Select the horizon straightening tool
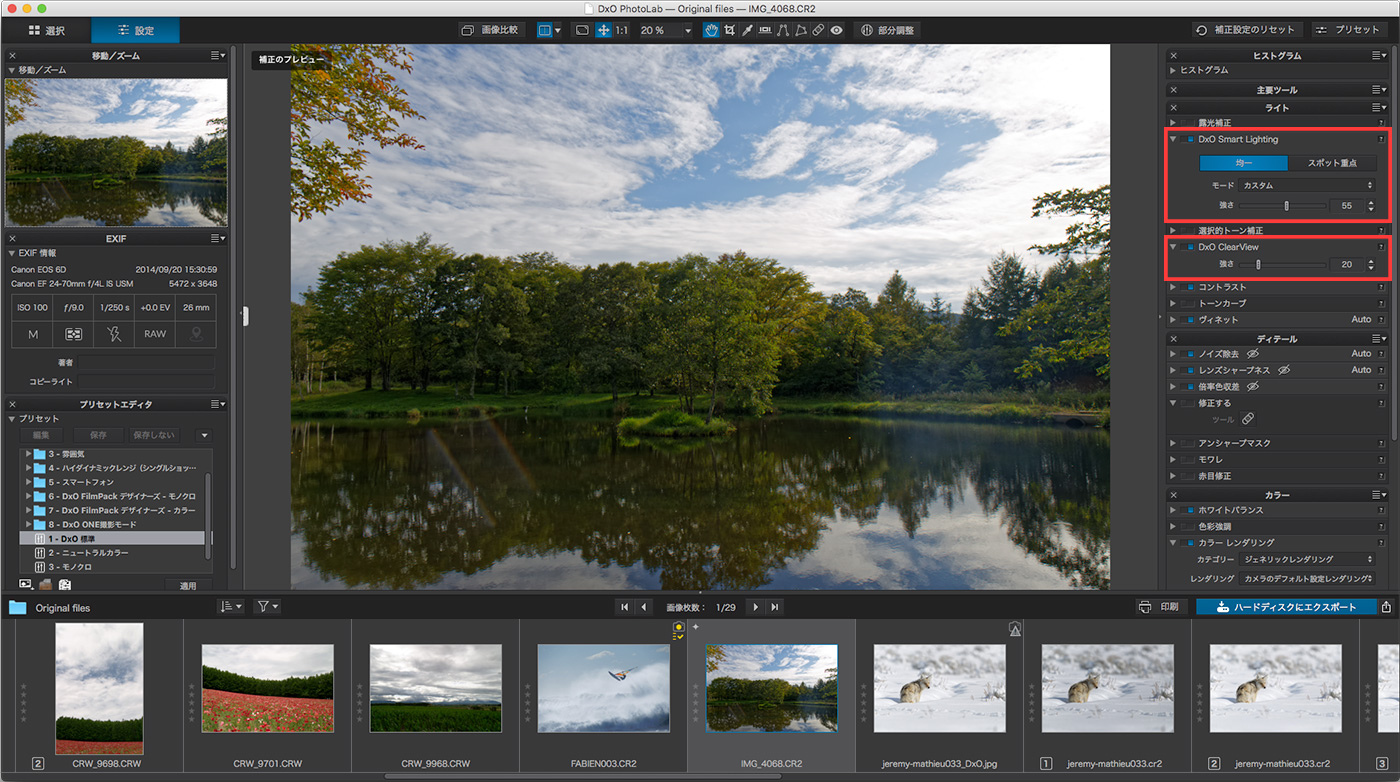This screenshot has height=782, width=1400. [765, 30]
